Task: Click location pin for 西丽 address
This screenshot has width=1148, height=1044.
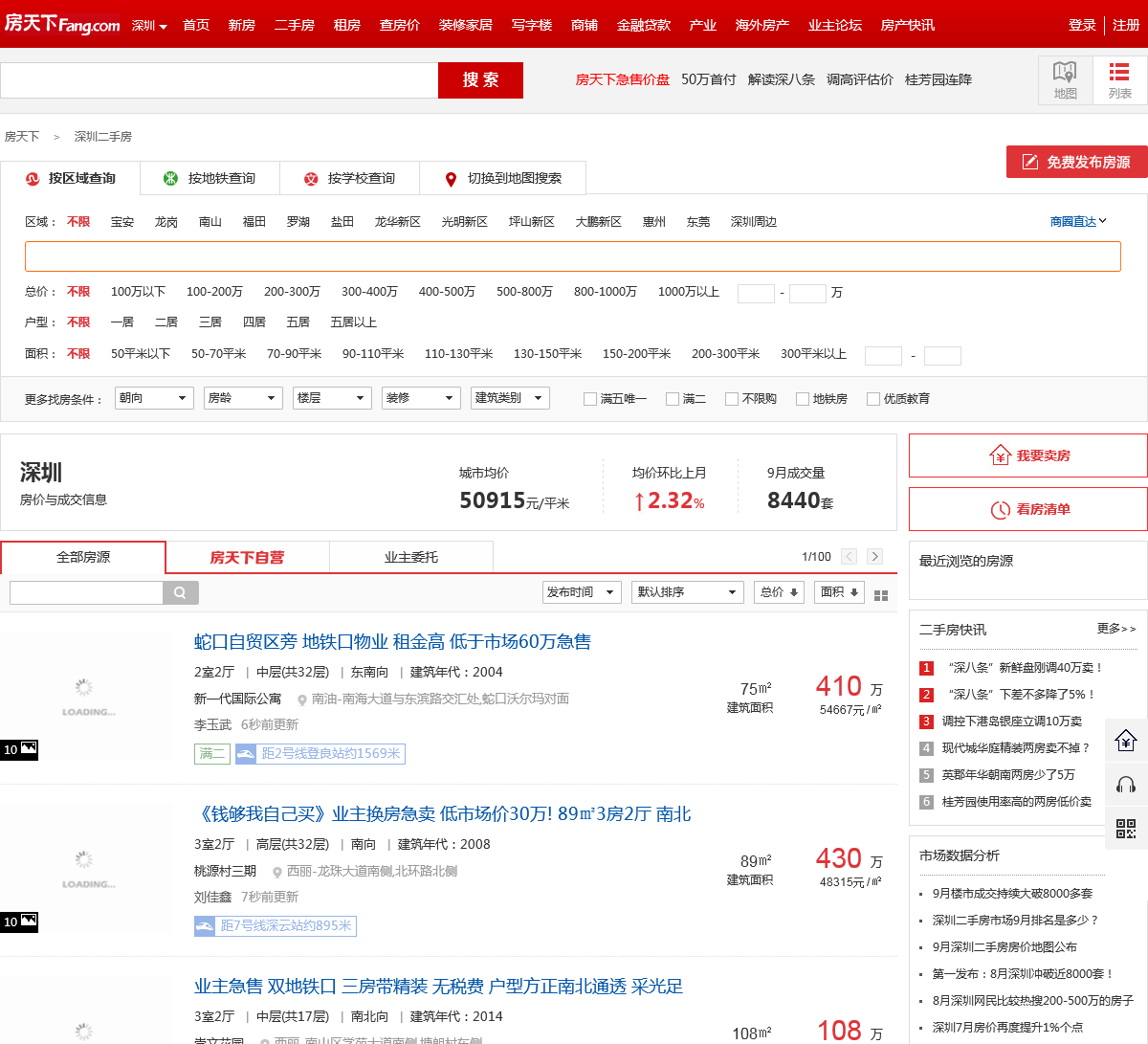Action: 277,872
